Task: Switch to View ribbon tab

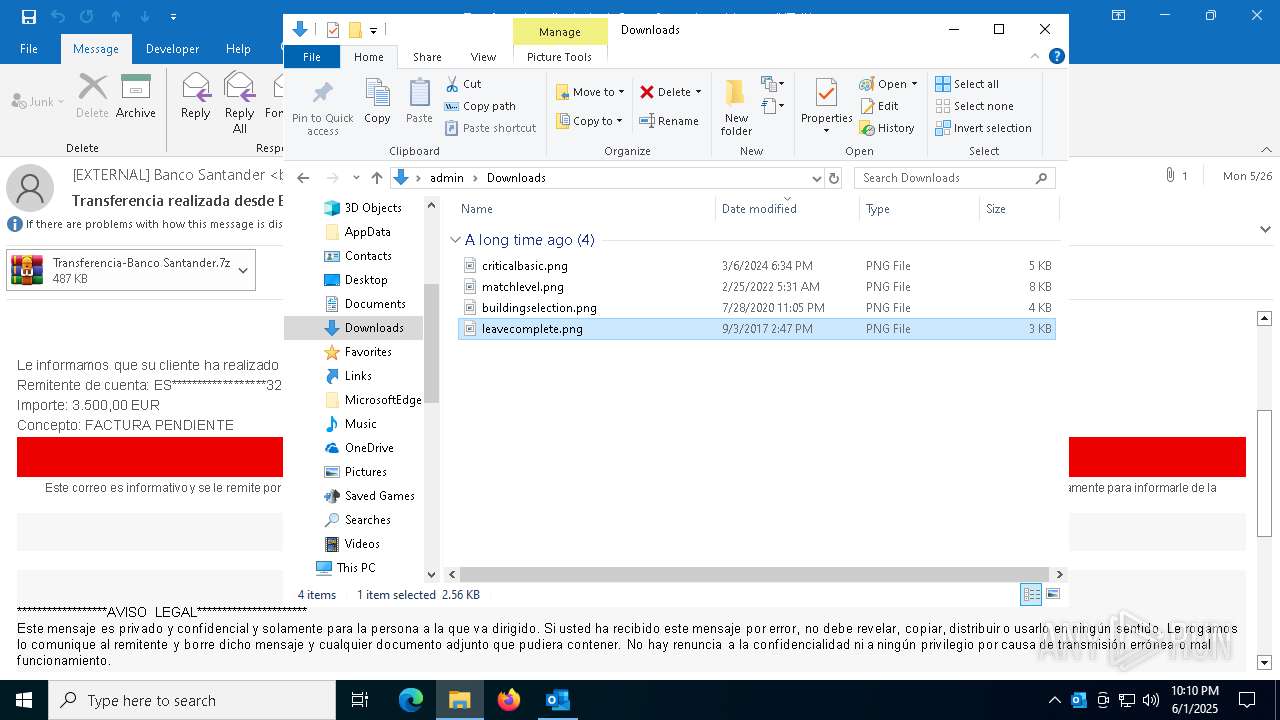Action: pos(483,57)
